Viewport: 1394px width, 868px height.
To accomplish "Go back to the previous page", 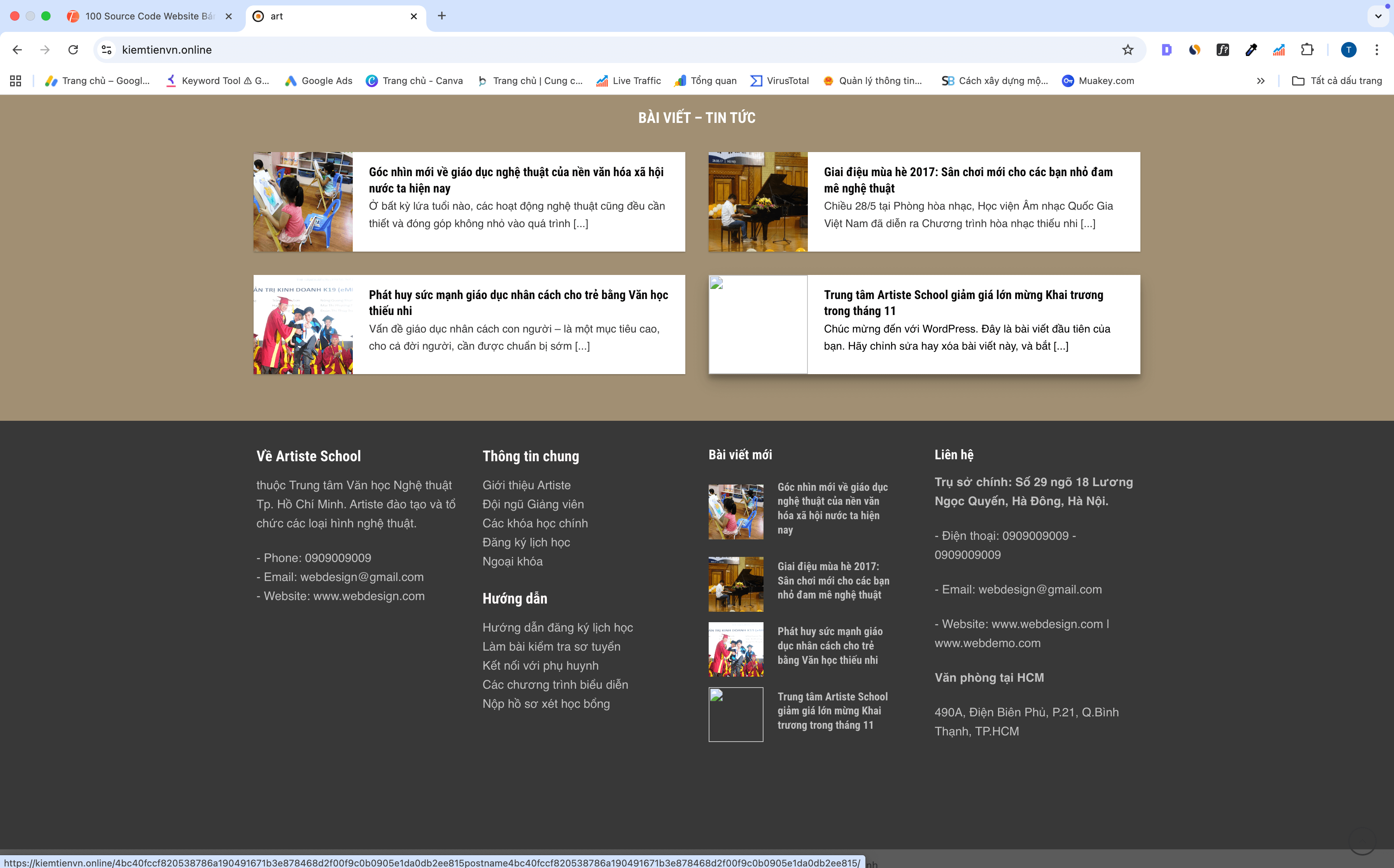I will [17, 50].
